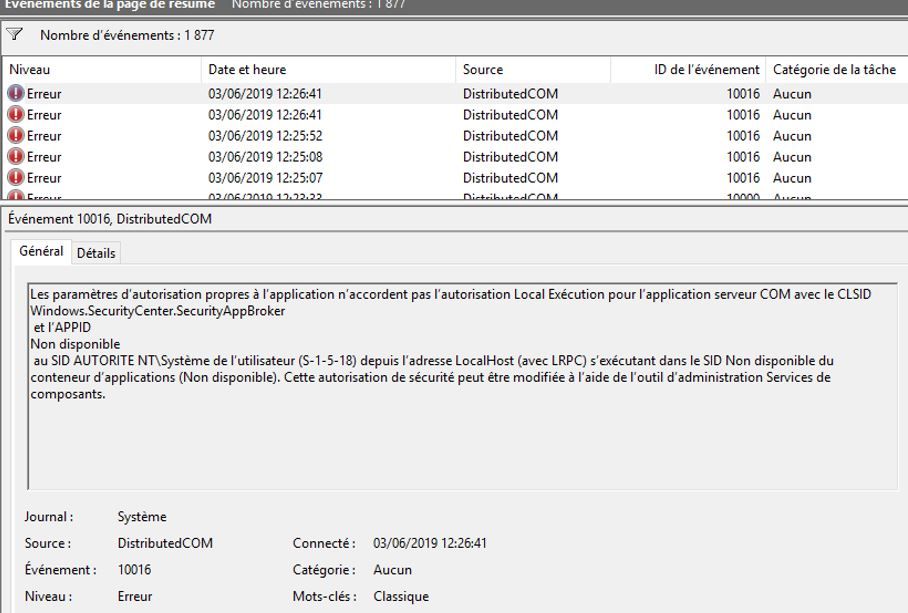Click the Événement 10016, DistributedCOM pane title
This screenshot has width=908, height=613.
tap(110, 219)
